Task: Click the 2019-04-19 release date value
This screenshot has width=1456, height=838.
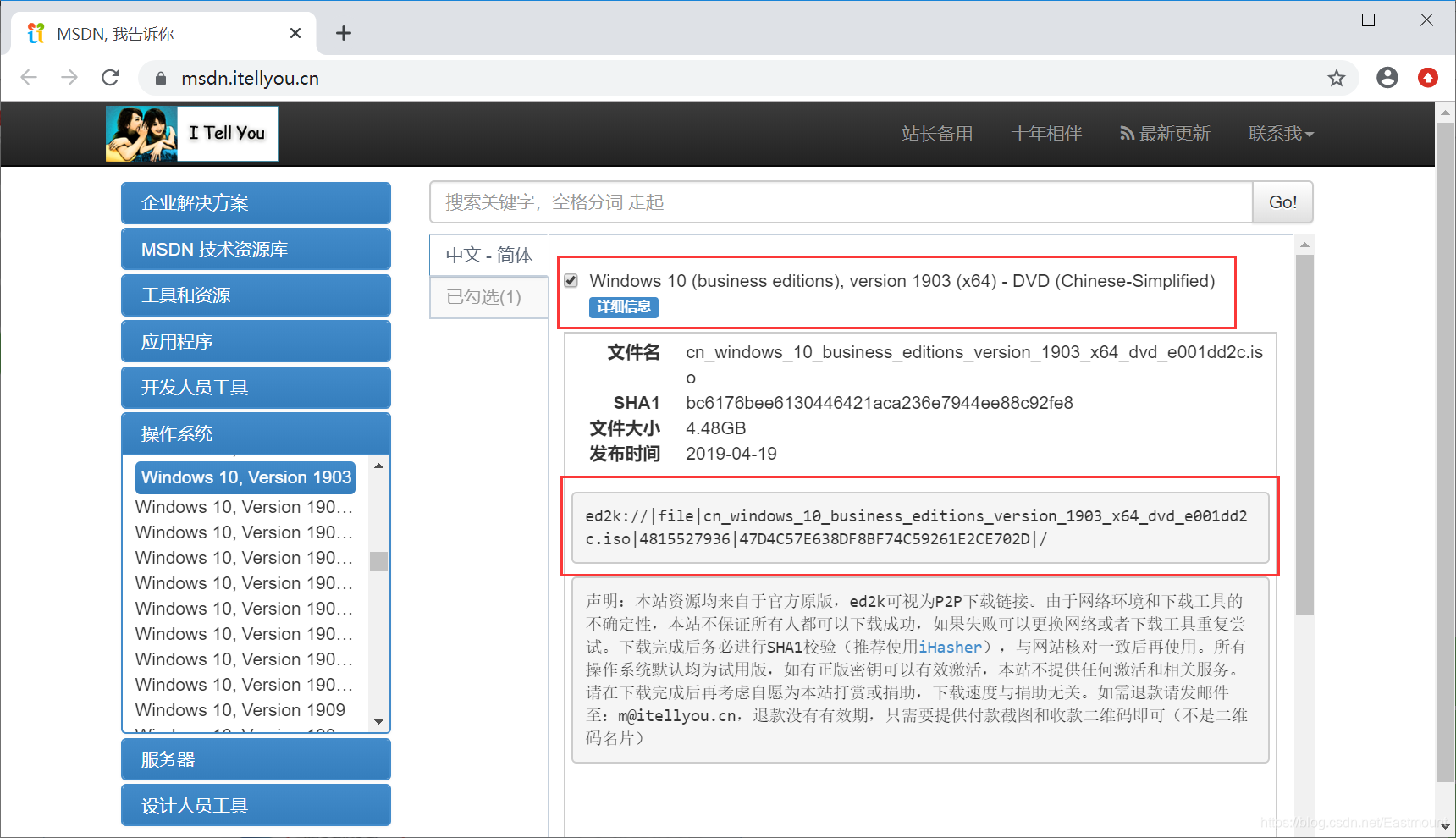Action: click(x=731, y=454)
